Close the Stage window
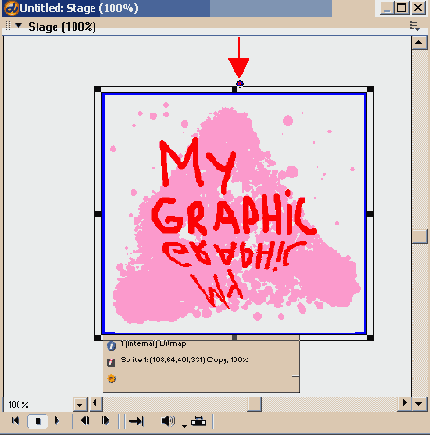 click(x=418, y=8)
